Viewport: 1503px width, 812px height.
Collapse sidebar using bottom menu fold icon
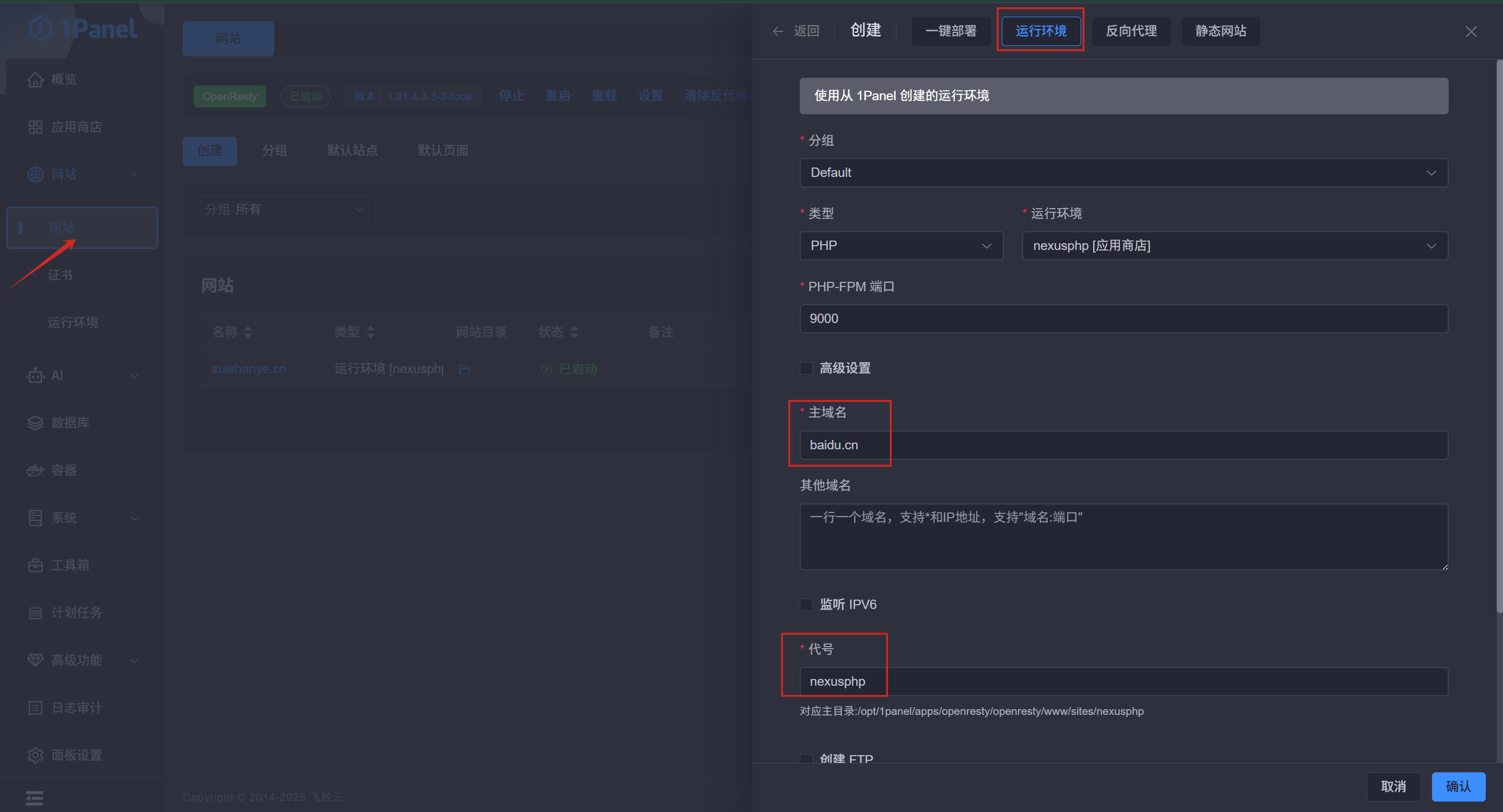pos(34,797)
